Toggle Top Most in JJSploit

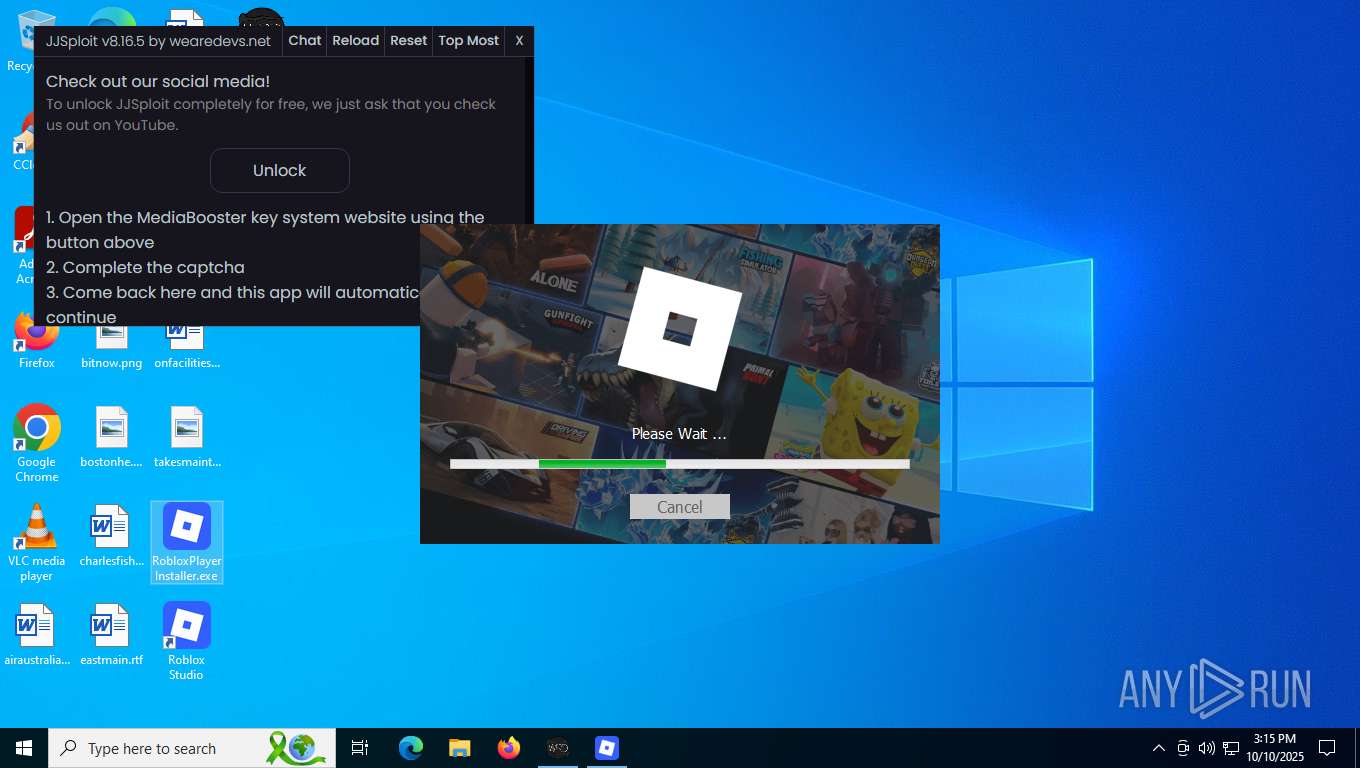click(468, 41)
